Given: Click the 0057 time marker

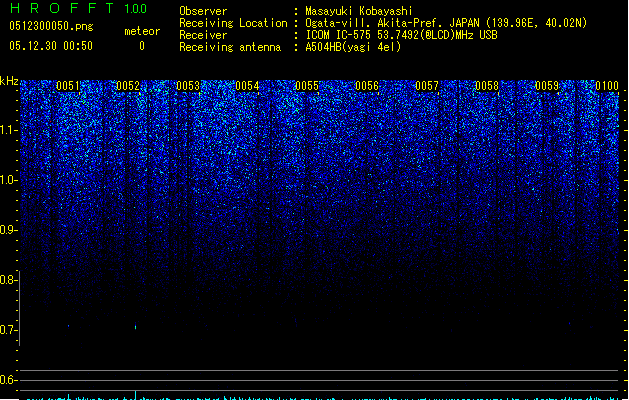Looking at the screenshot, I should click(427, 86).
